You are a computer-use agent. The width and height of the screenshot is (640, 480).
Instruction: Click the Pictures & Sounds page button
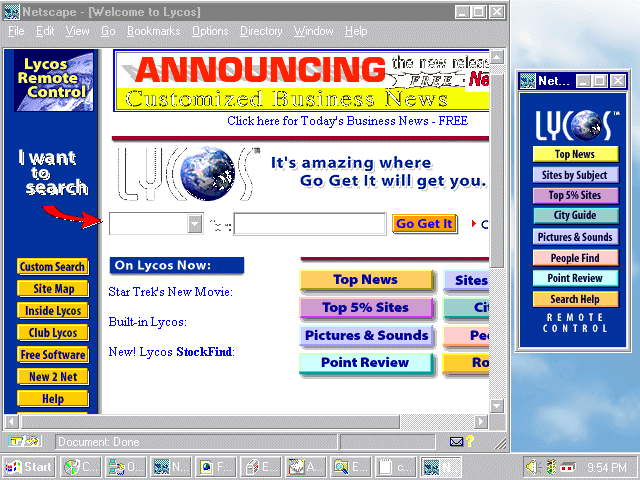(x=367, y=336)
